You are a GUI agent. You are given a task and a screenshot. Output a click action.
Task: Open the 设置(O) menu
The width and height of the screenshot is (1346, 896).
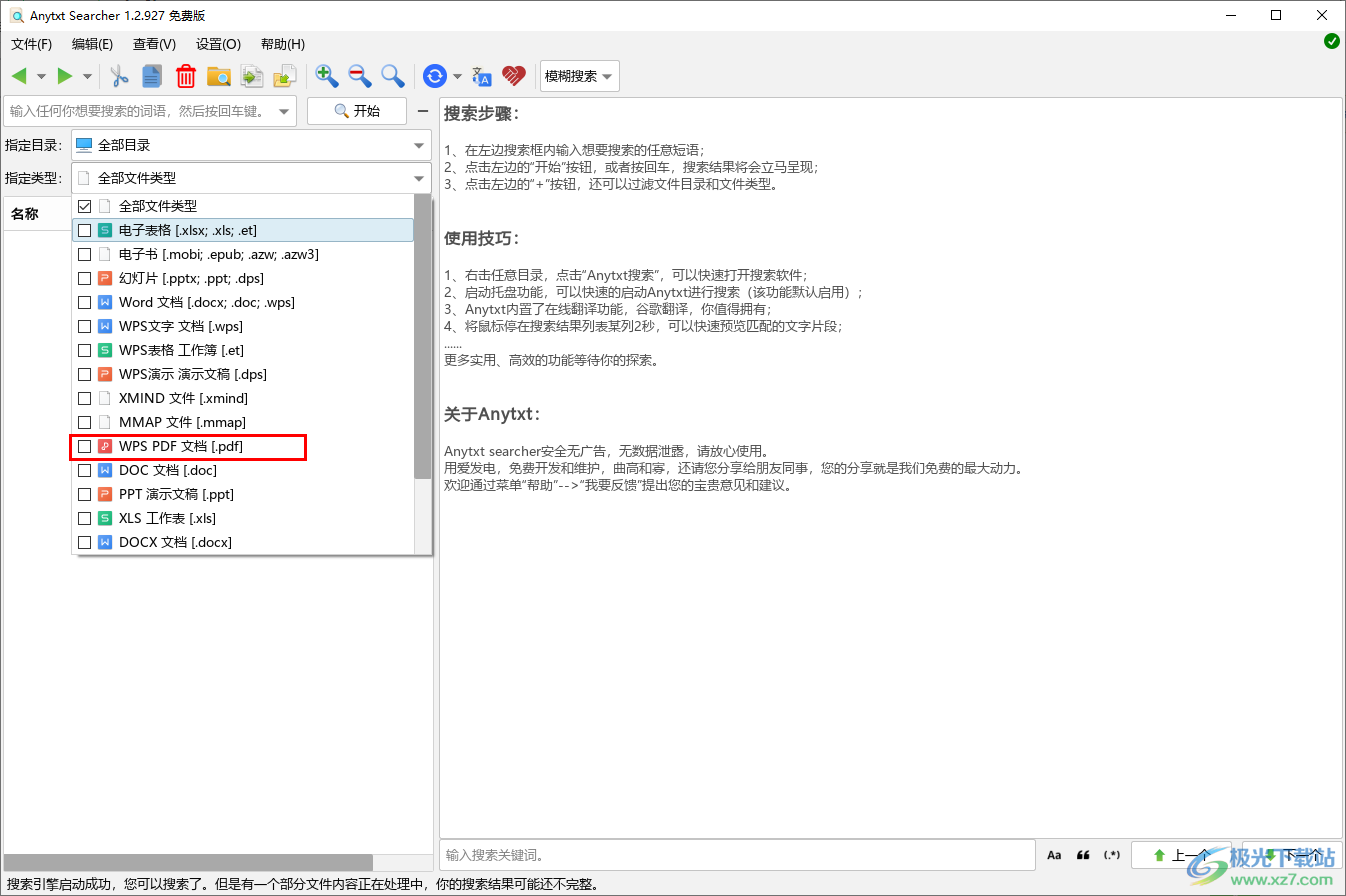coord(218,44)
